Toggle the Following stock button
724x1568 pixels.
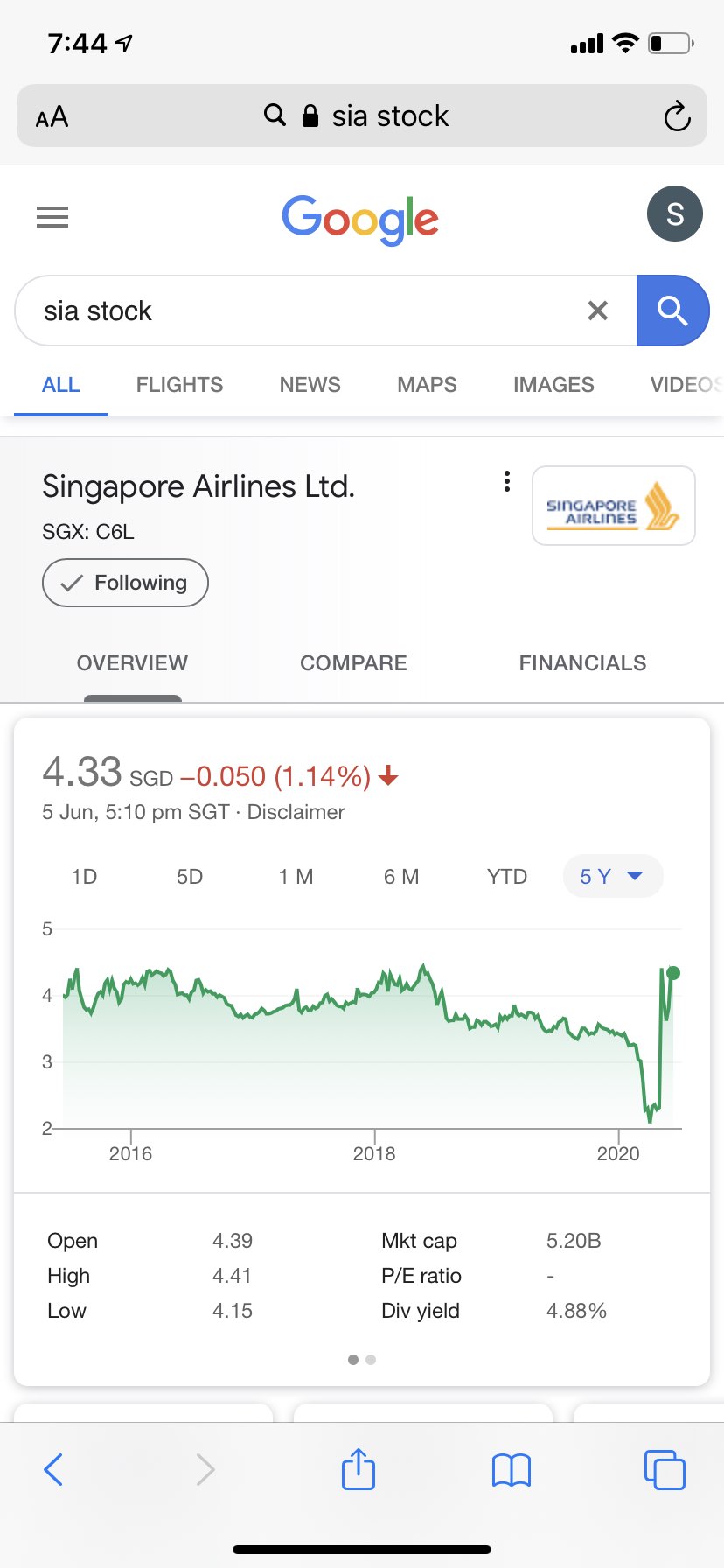pyautogui.click(x=125, y=583)
